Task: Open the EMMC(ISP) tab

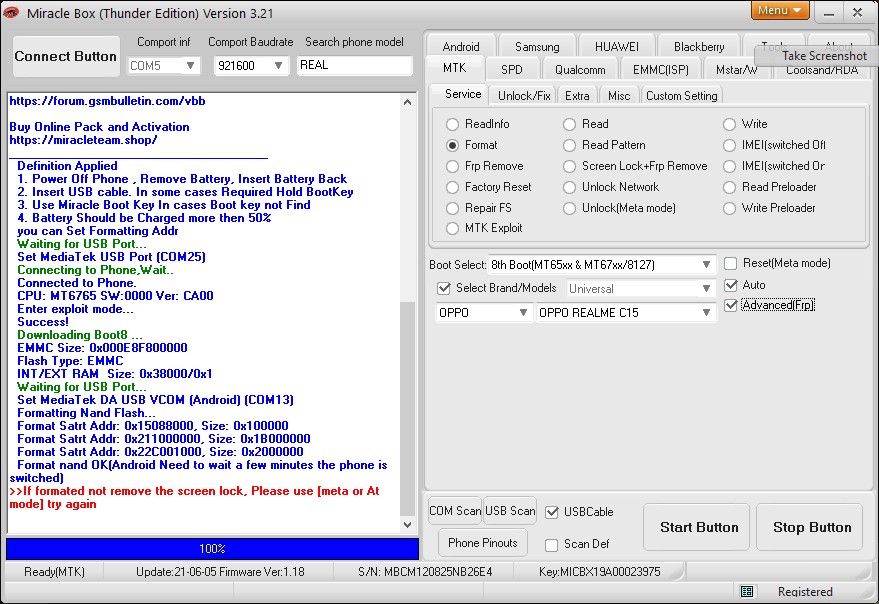Action: [660, 70]
